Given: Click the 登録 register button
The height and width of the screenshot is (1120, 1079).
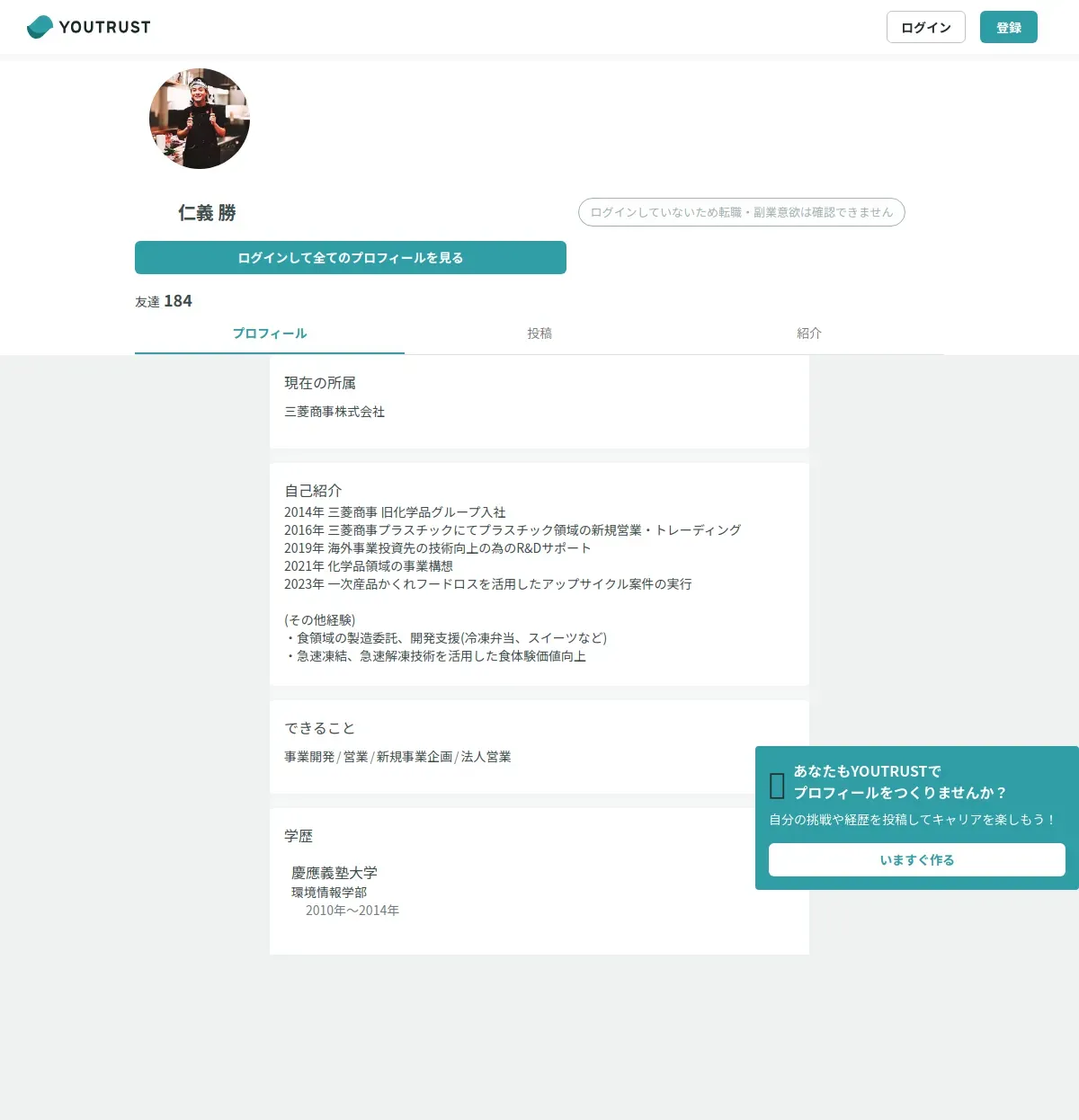Looking at the screenshot, I should [x=1009, y=27].
